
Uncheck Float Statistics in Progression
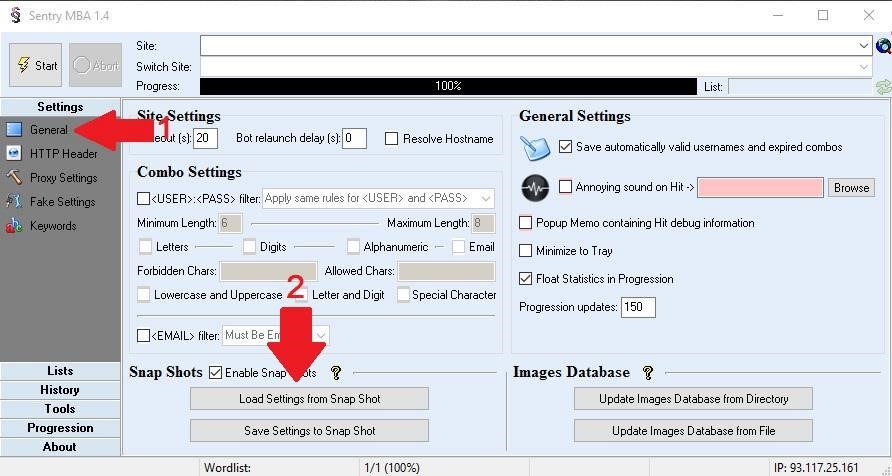click(526, 279)
